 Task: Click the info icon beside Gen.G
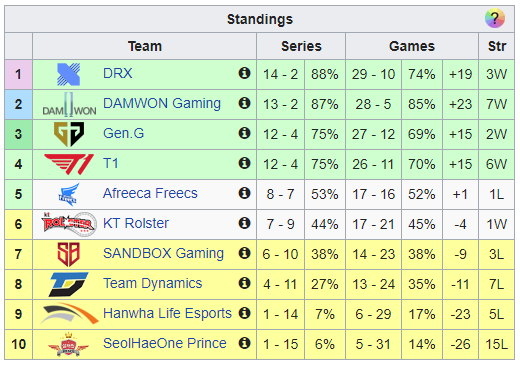click(244, 133)
